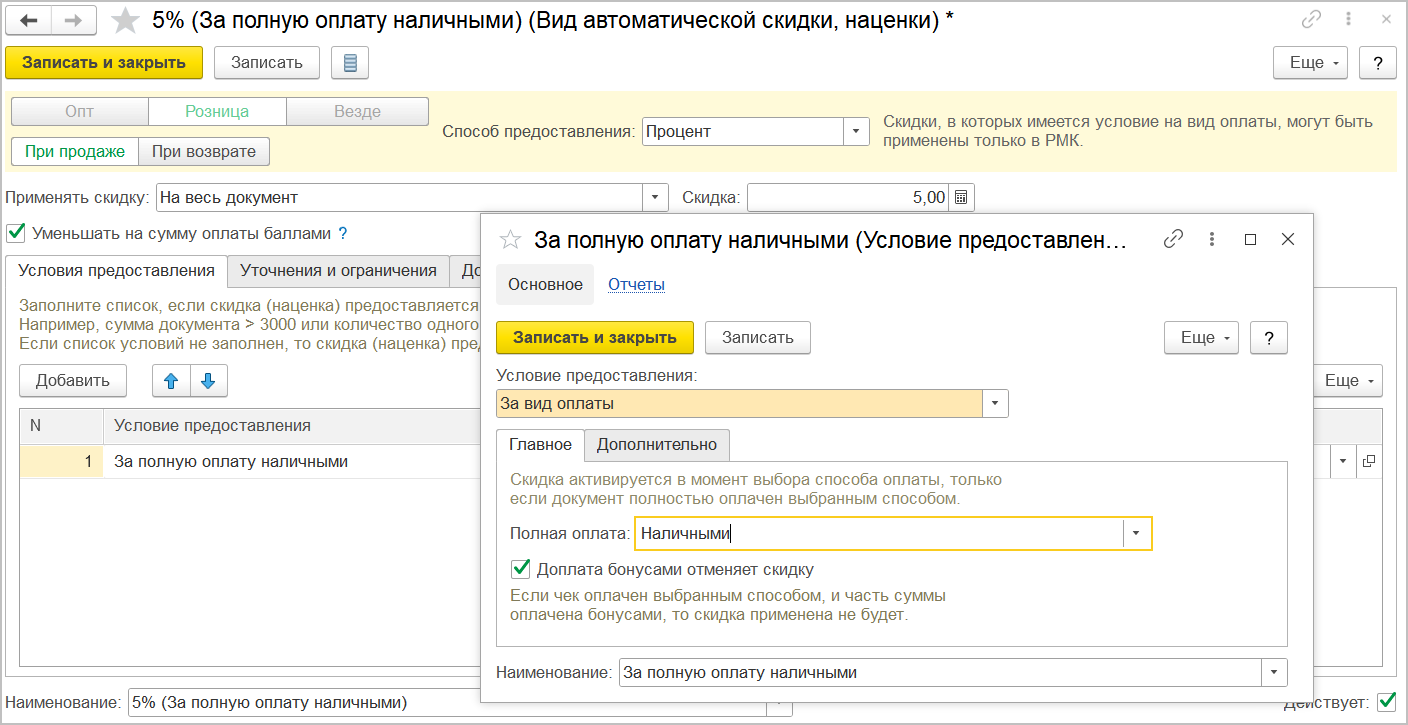Toggle the Действует checkbox
Image resolution: width=1408 pixels, height=725 pixels.
point(1386,702)
